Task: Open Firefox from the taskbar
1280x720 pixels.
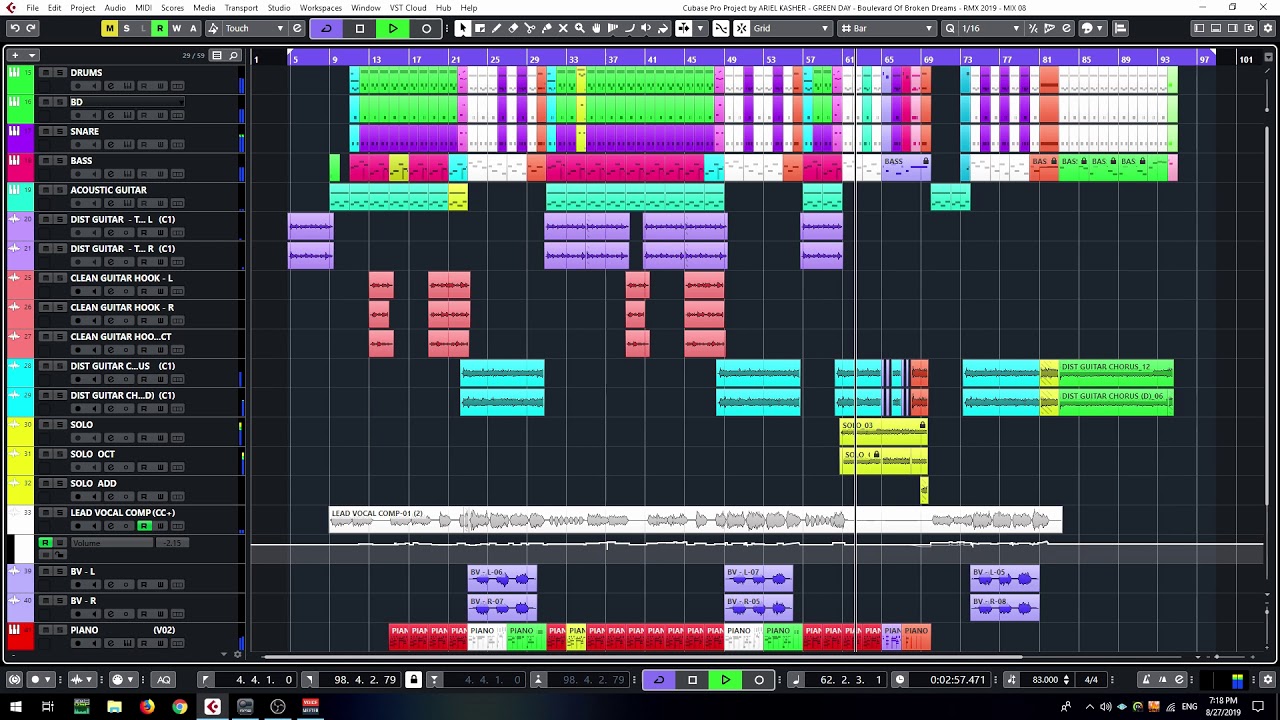Action: 147,707
